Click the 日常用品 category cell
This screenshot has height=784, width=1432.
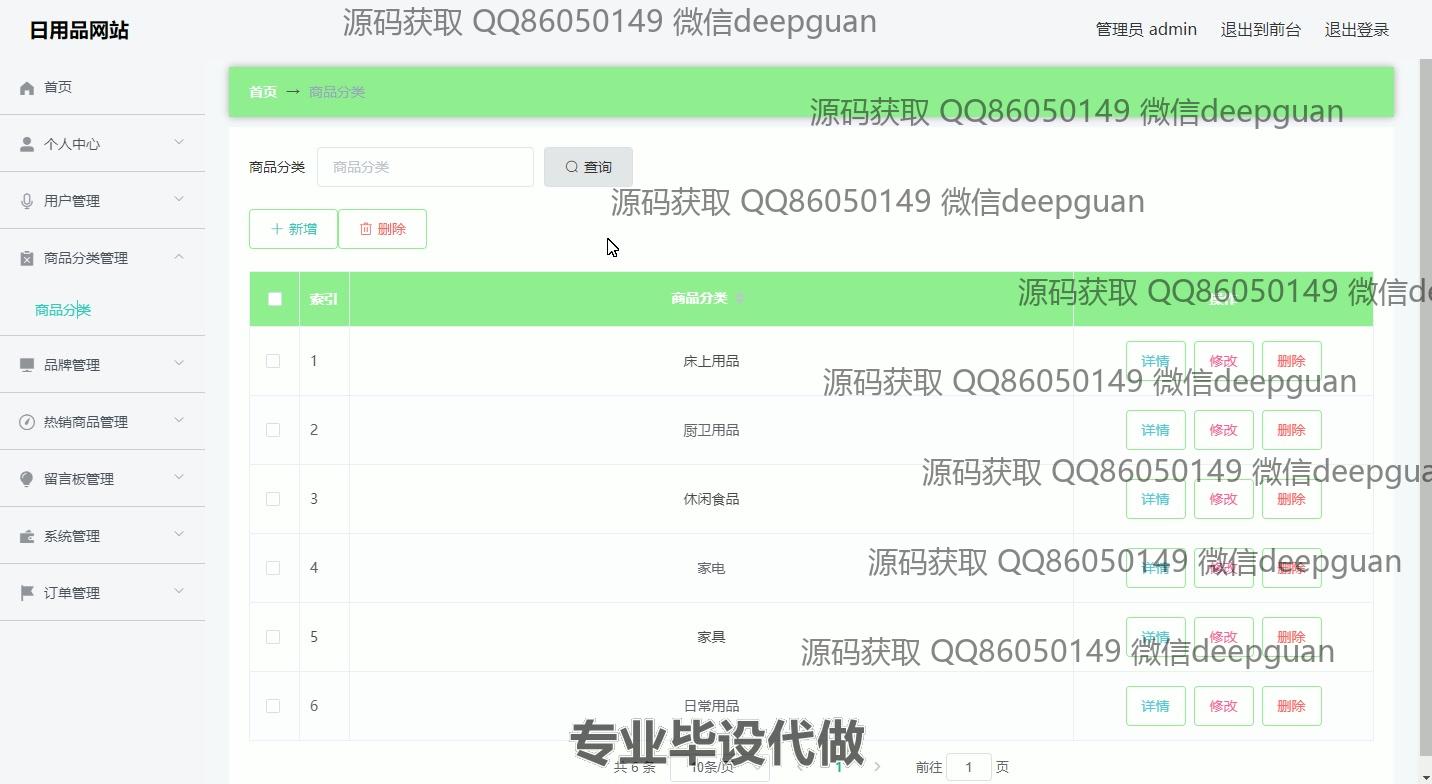[x=711, y=706]
